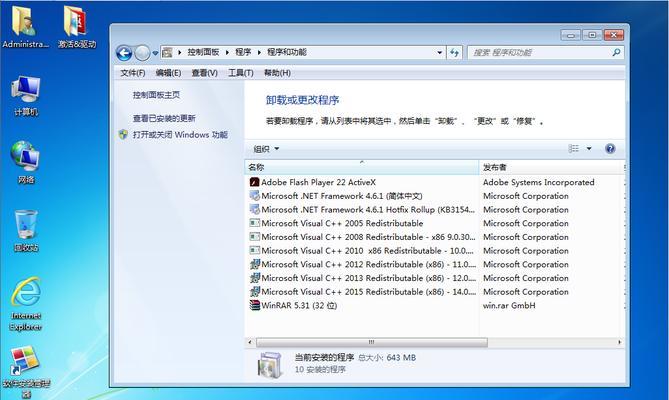Select Adobe Flash Player 22 ActiveX icon
Image resolution: width=669 pixels, height=400 pixels.
[x=254, y=182]
